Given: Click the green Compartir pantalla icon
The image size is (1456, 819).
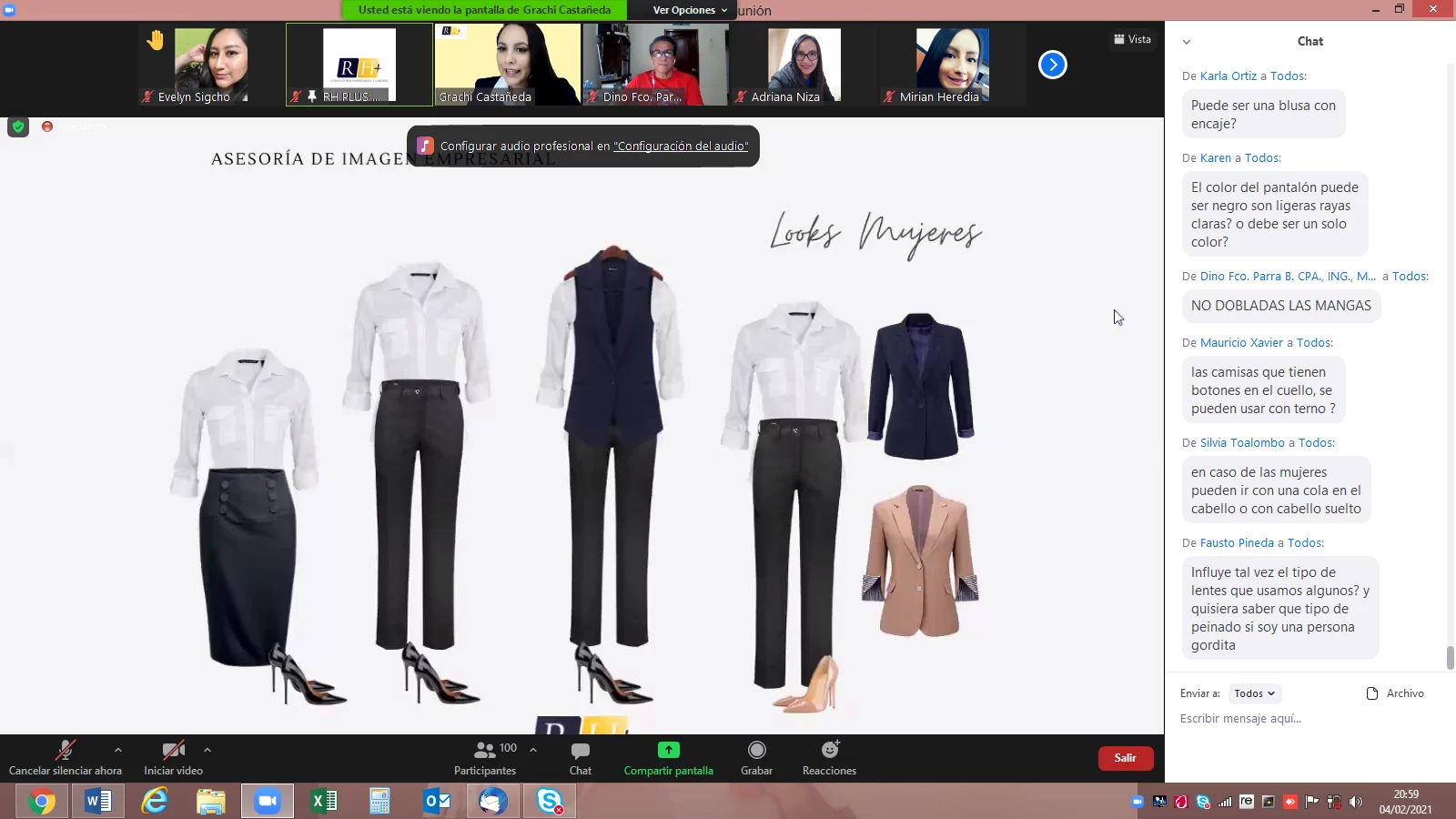Looking at the screenshot, I should [x=668, y=750].
